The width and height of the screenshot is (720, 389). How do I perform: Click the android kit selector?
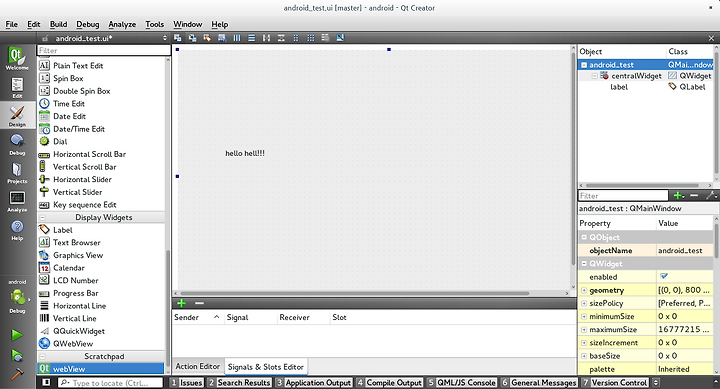tap(17, 296)
